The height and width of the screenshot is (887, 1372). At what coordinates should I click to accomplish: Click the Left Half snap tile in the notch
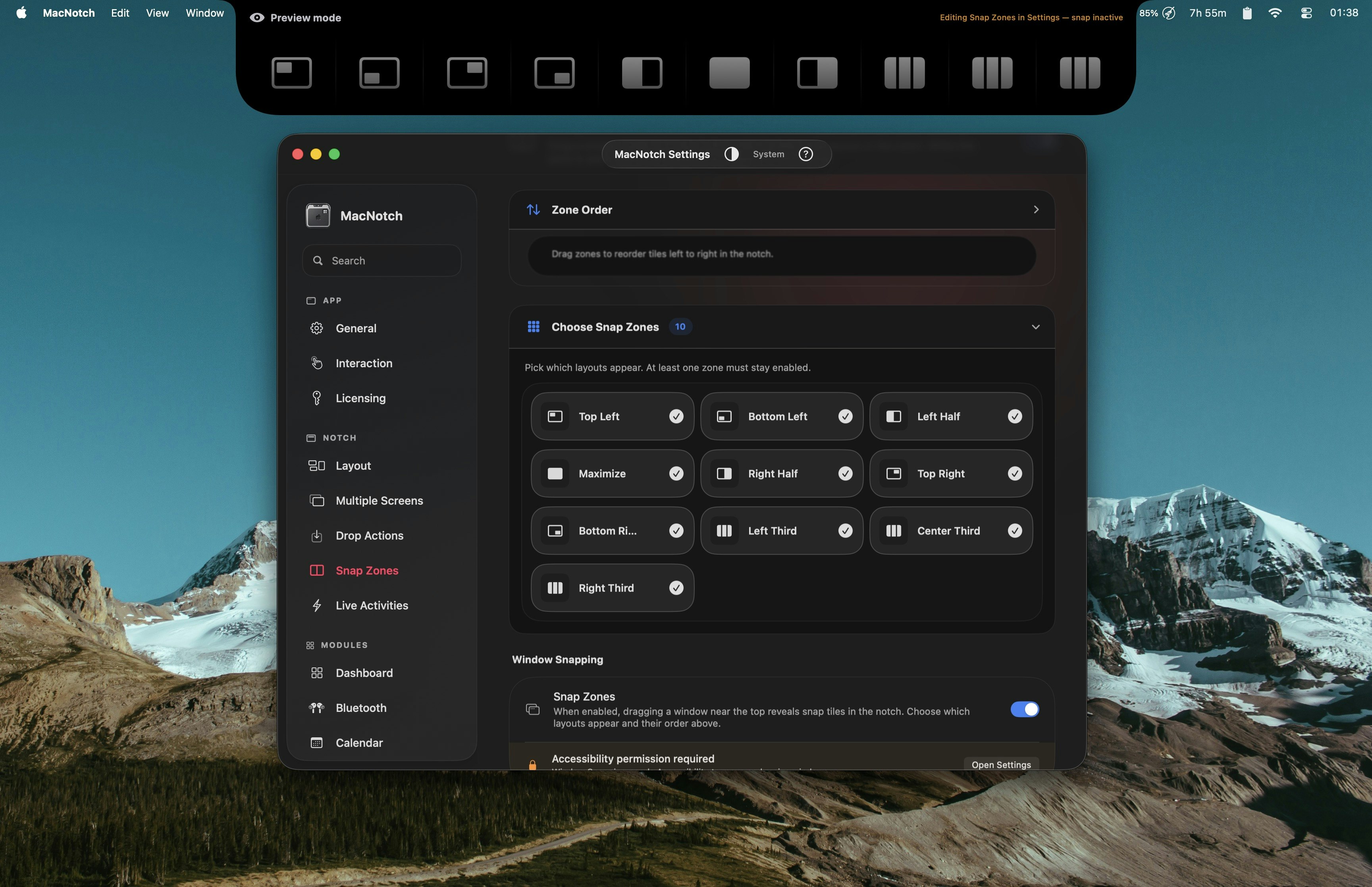pos(642,73)
